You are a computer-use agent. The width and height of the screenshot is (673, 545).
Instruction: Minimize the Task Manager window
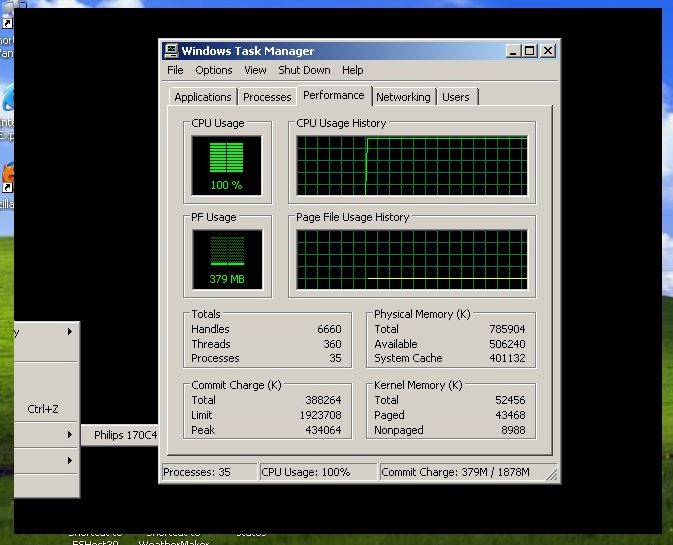click(x=513, y=51)
